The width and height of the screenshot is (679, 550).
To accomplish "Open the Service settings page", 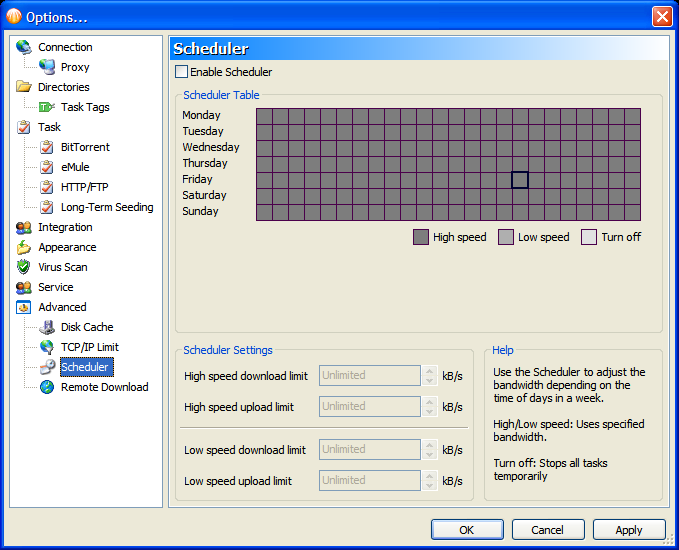I will 56,287.
